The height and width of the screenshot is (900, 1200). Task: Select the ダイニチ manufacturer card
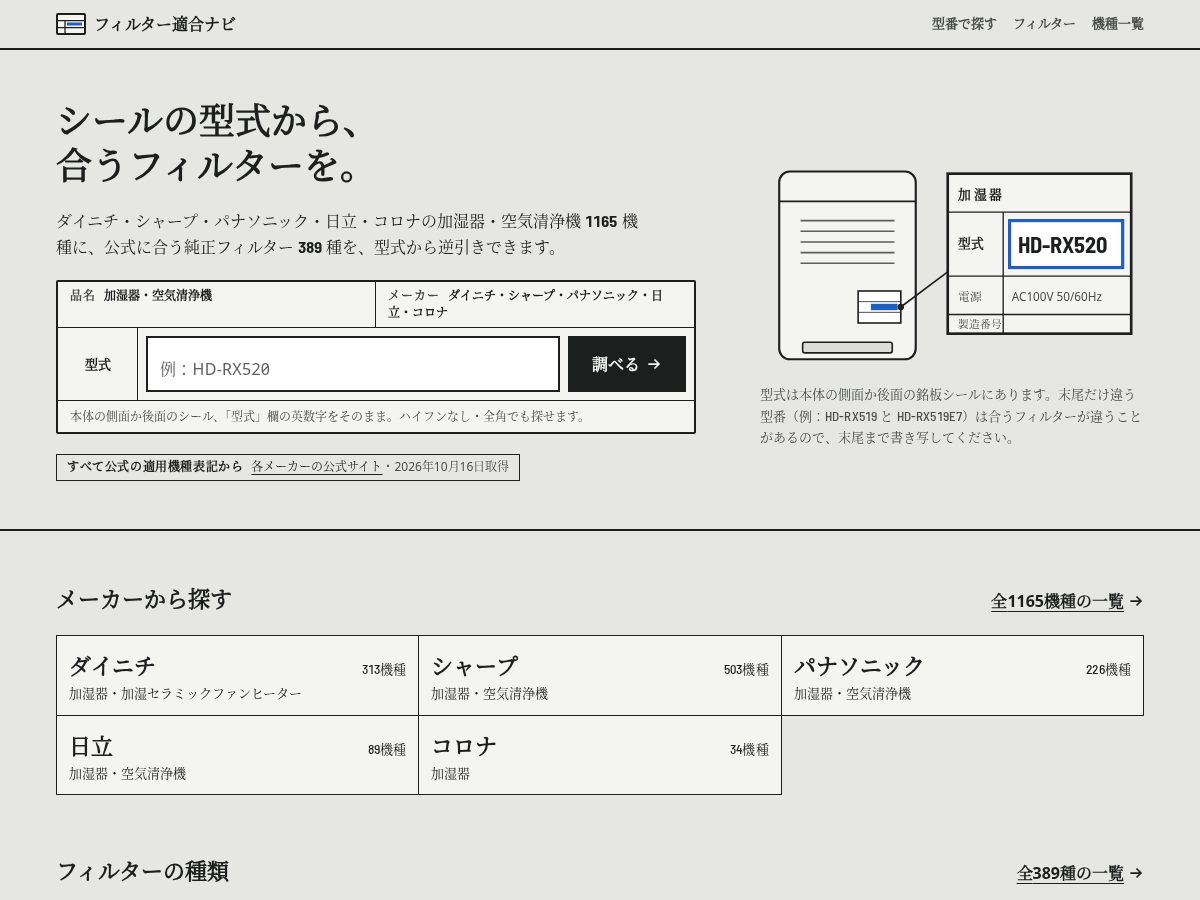tap(237, 675)
